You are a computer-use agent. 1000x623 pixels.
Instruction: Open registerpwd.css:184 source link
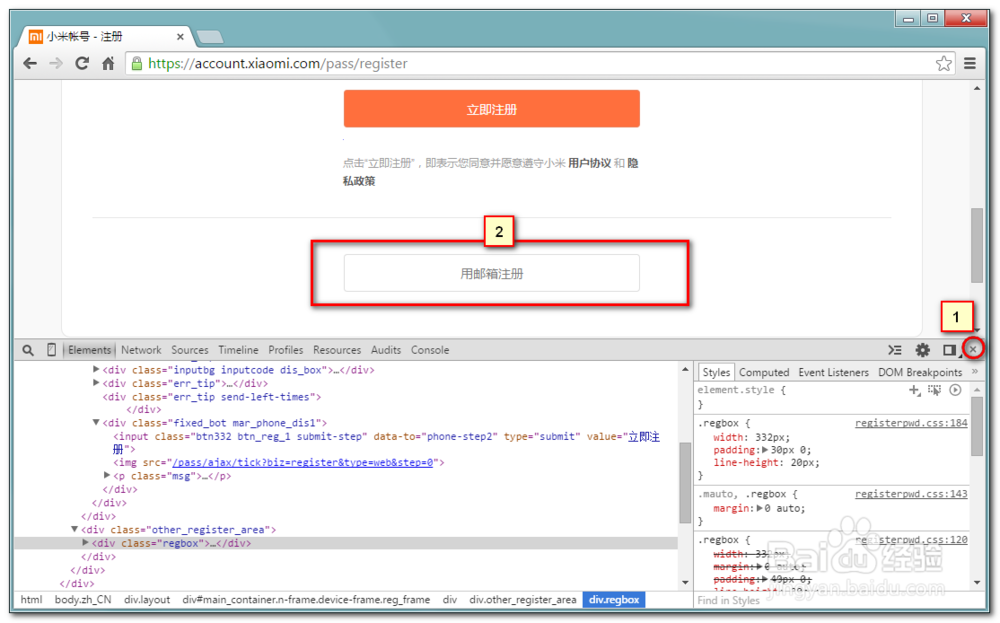pos(911,423)
